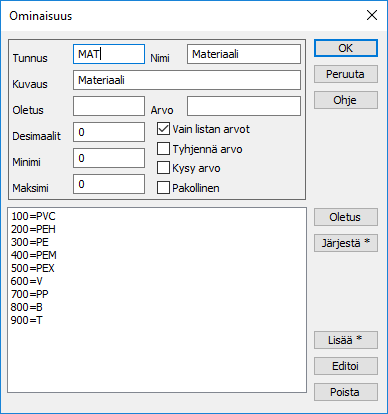The width and height of the screenshot is (388, 414).
Task: Check the Kysy arvo option
Action: (163, 168)
